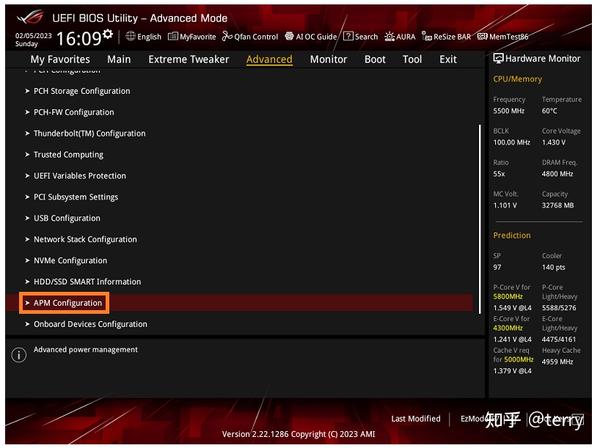Click the CPU/Memory heading
Viewport: 600px width, 448px height.
click(x=517, y=79)
